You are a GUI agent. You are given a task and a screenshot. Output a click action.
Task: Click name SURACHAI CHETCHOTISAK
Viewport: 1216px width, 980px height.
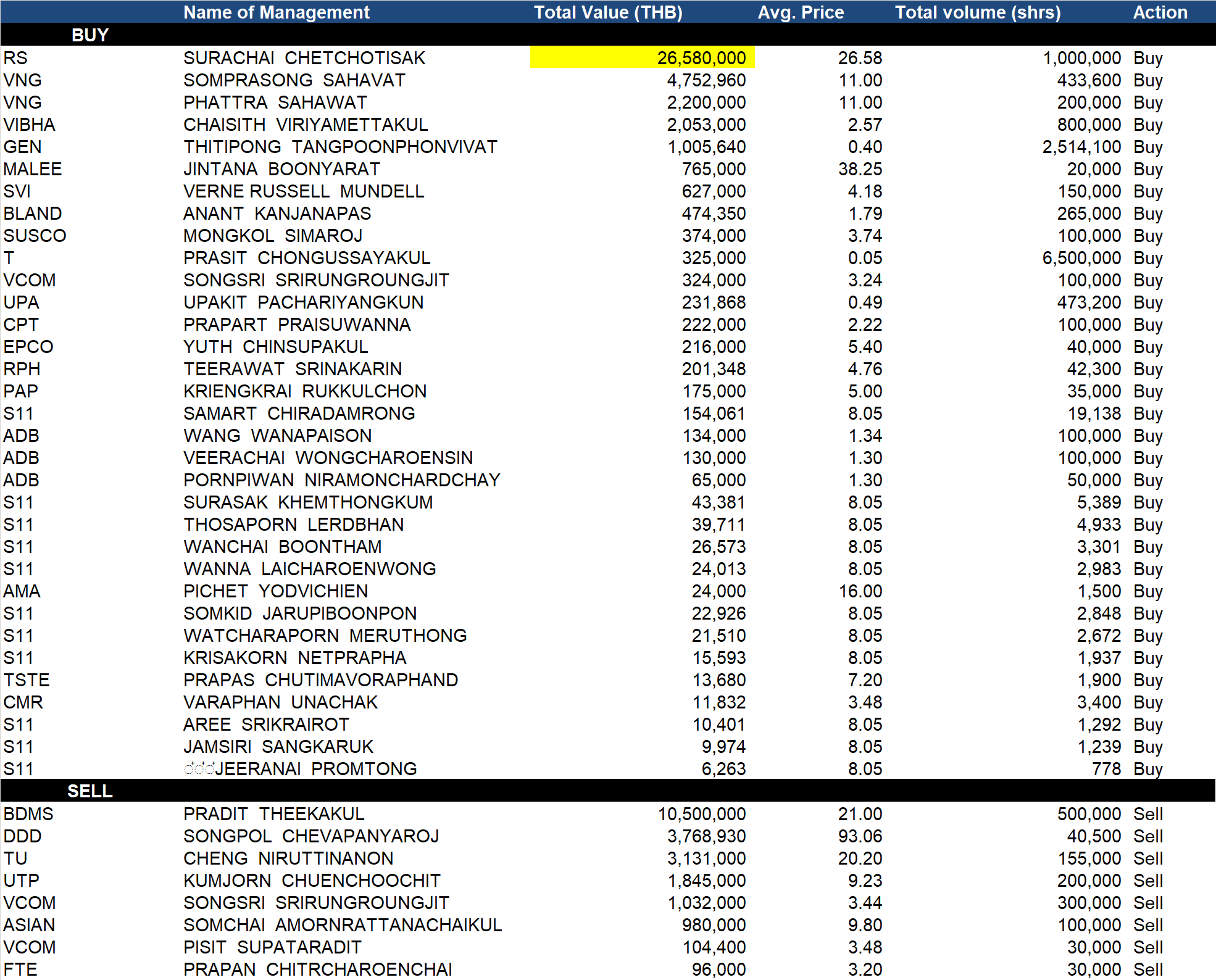[304, 58]
